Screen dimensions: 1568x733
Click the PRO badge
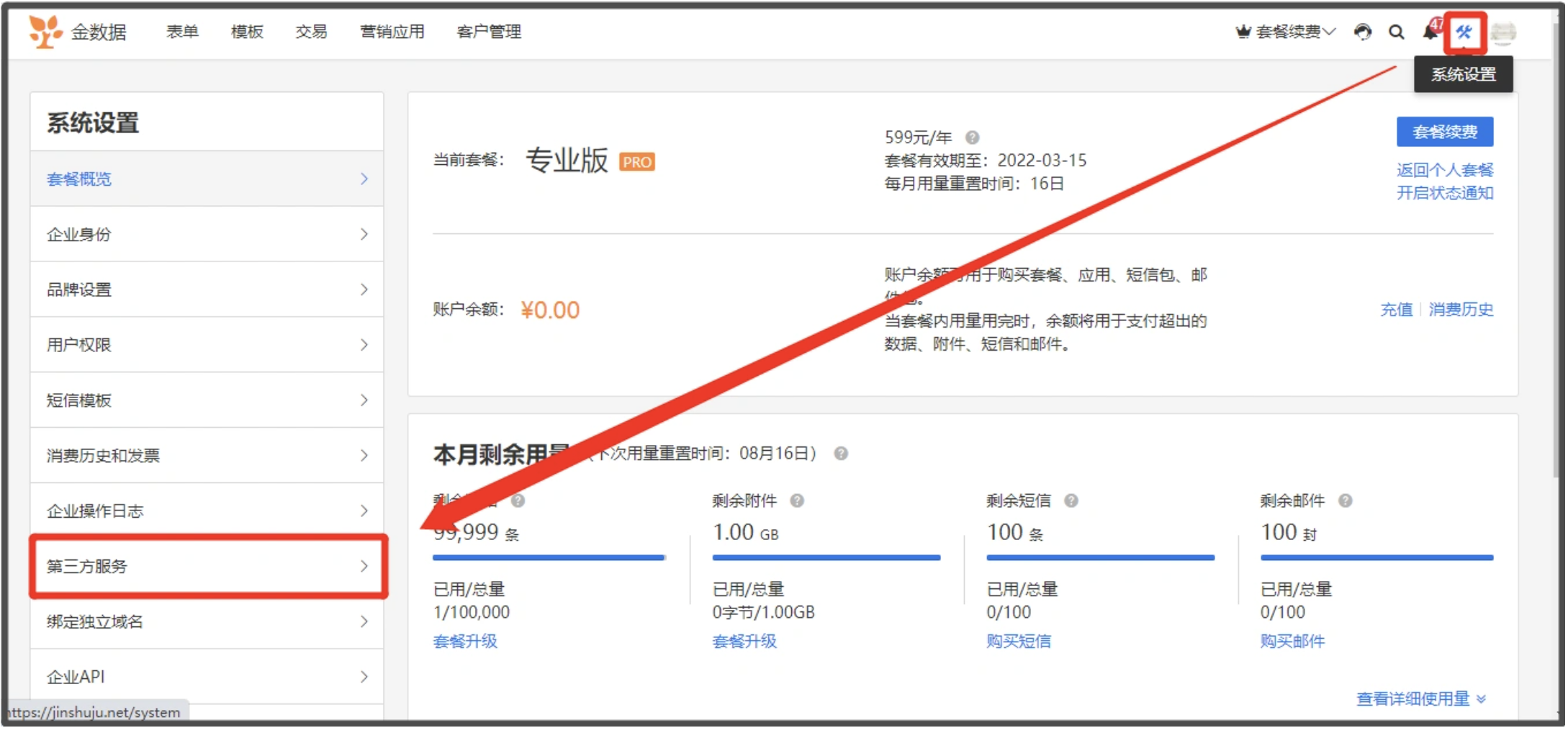coord(637,162)
